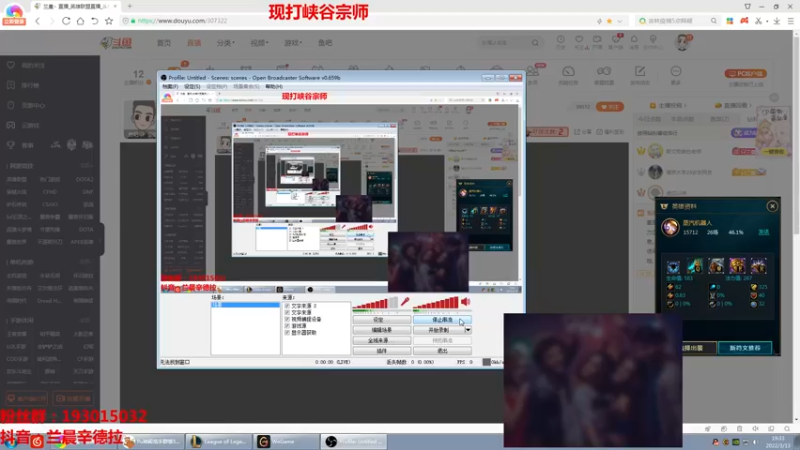The image size is (800, 450).
Task: Open a new browser tab with plus
Action: coord(130,6)
